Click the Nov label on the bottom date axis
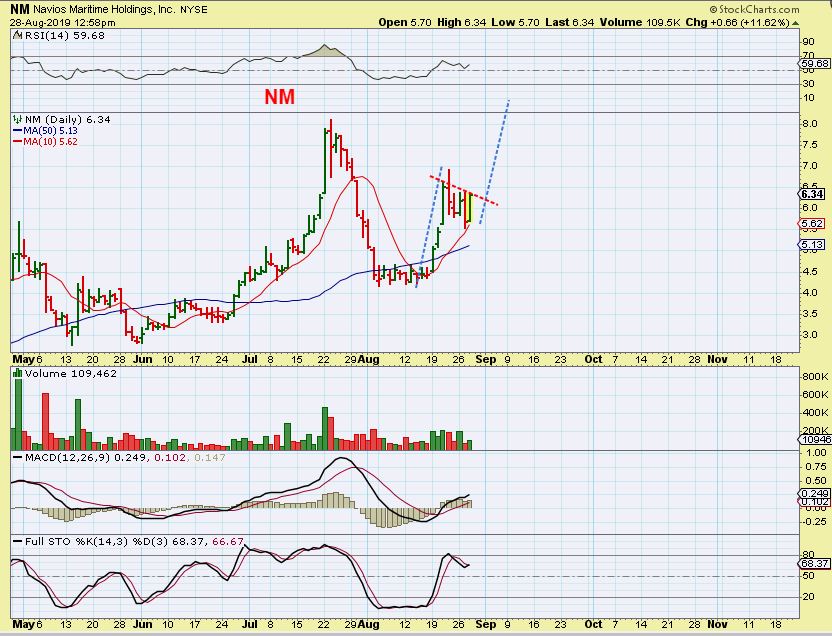 717,624
